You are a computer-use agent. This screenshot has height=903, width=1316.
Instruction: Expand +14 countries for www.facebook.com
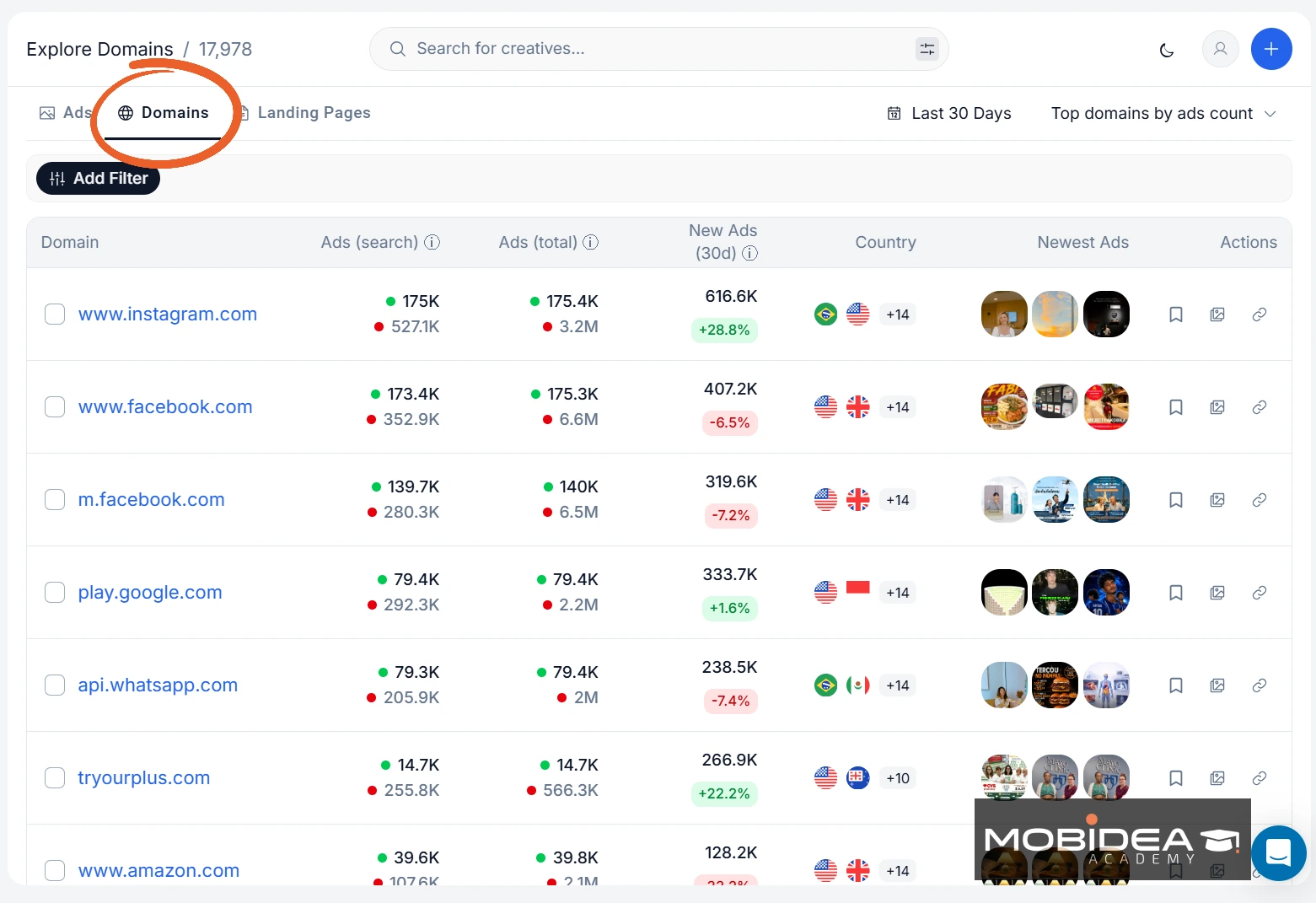[x=898, y=407]
